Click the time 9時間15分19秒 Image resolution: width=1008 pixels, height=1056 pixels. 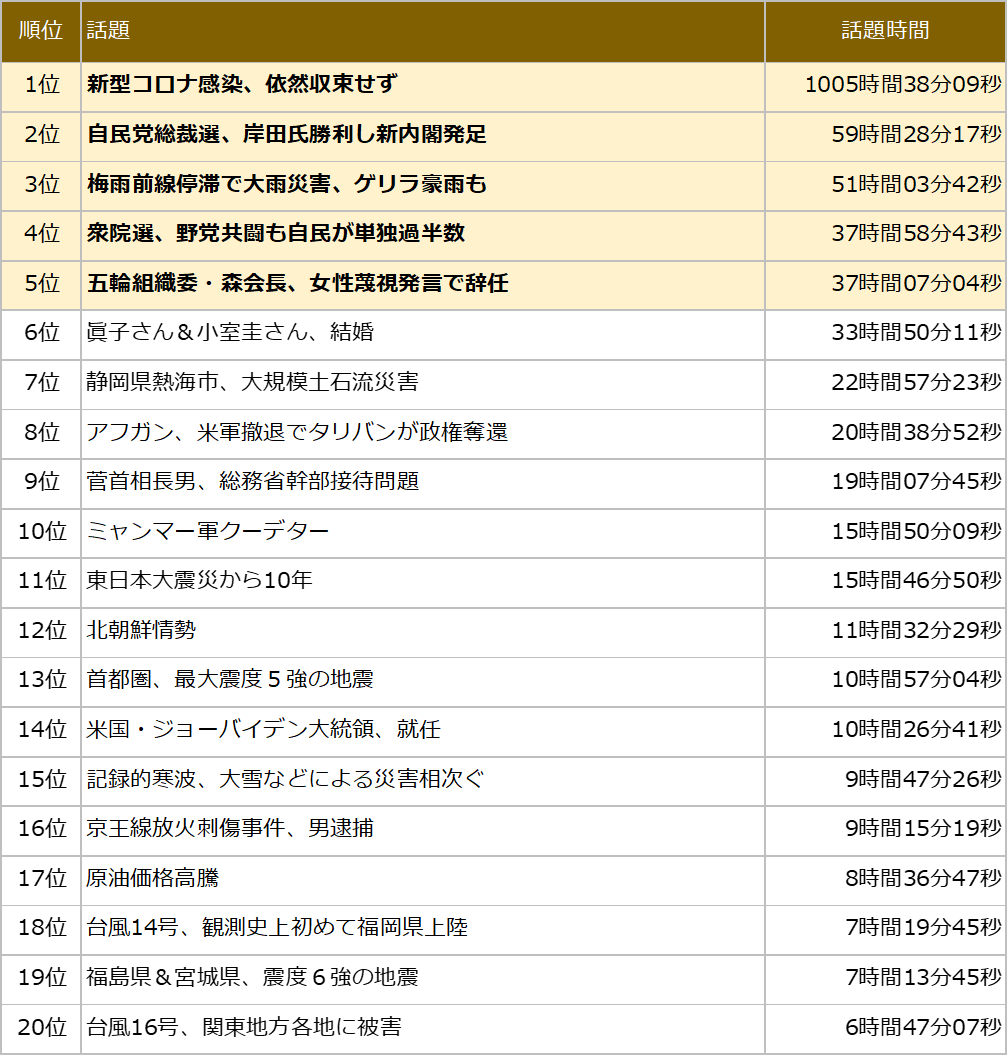point(923,828)
